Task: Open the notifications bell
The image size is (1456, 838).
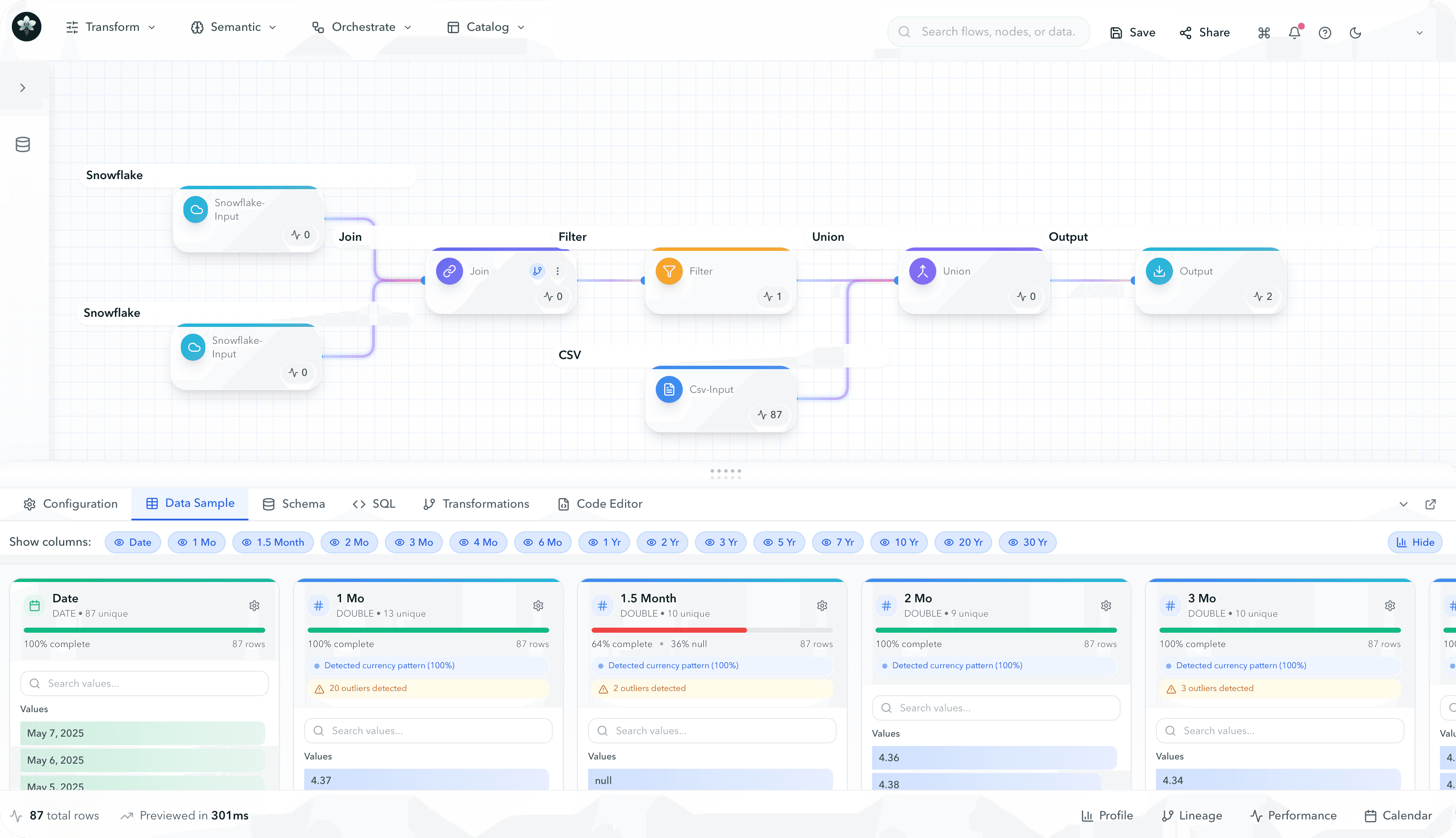Action: (x=1294, y=33)
